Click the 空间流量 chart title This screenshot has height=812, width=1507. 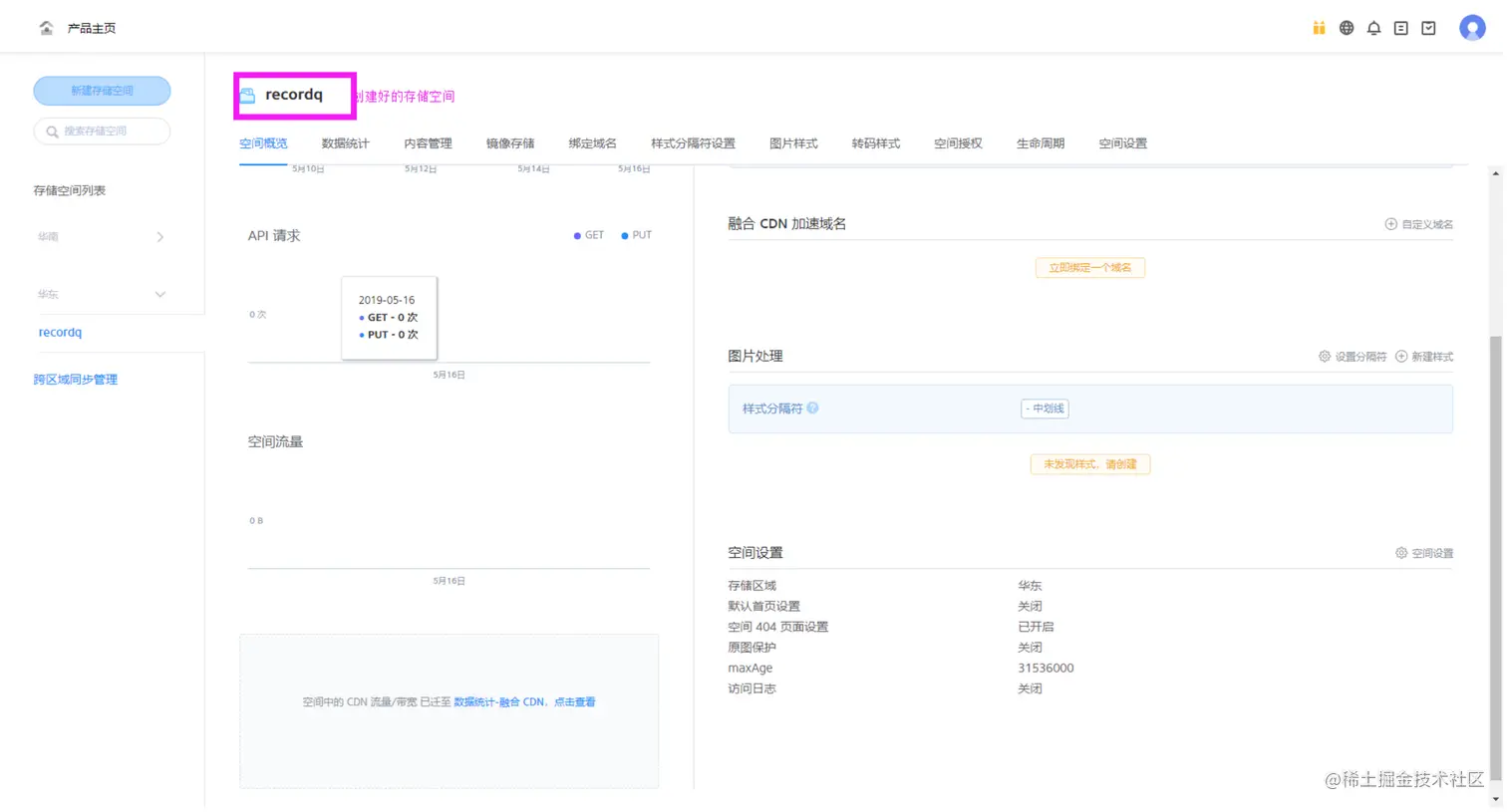(275, 441)
